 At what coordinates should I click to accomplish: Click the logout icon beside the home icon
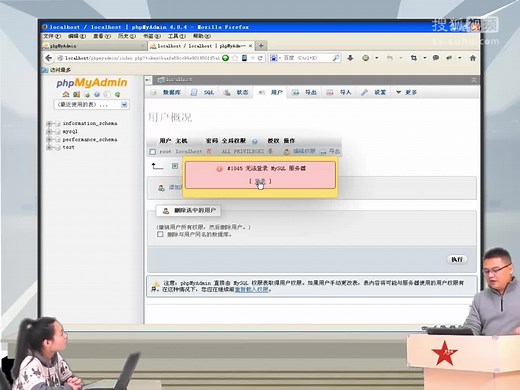tap(76, 95)
